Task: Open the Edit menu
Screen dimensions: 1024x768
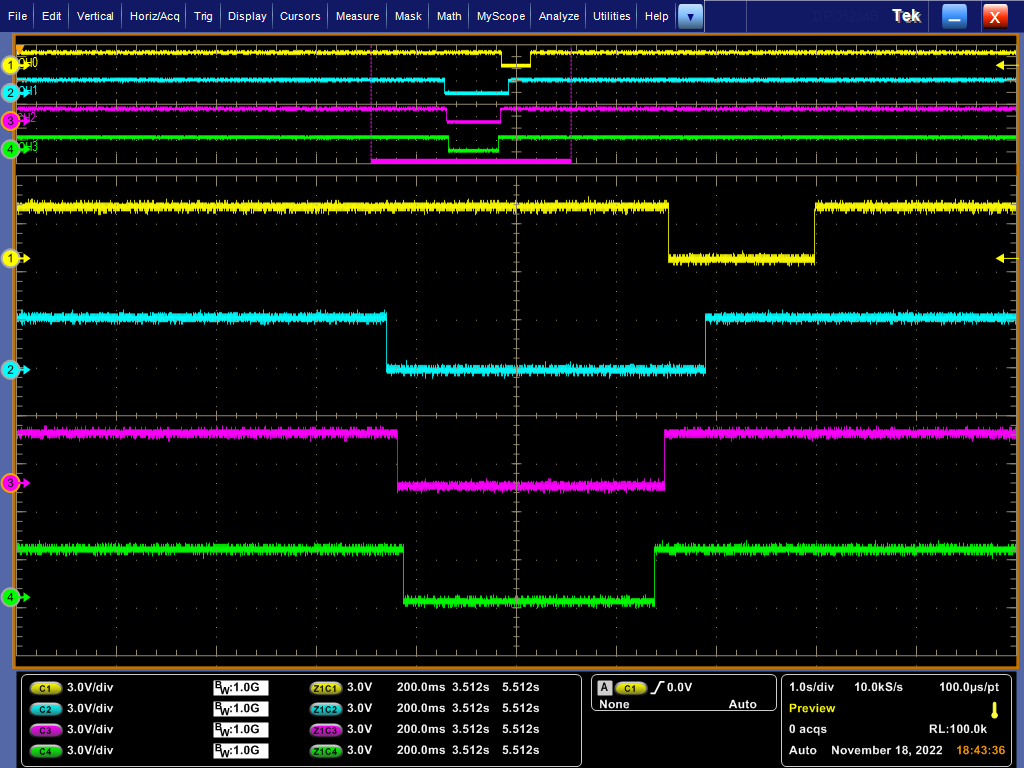Action: coord(52,16)
